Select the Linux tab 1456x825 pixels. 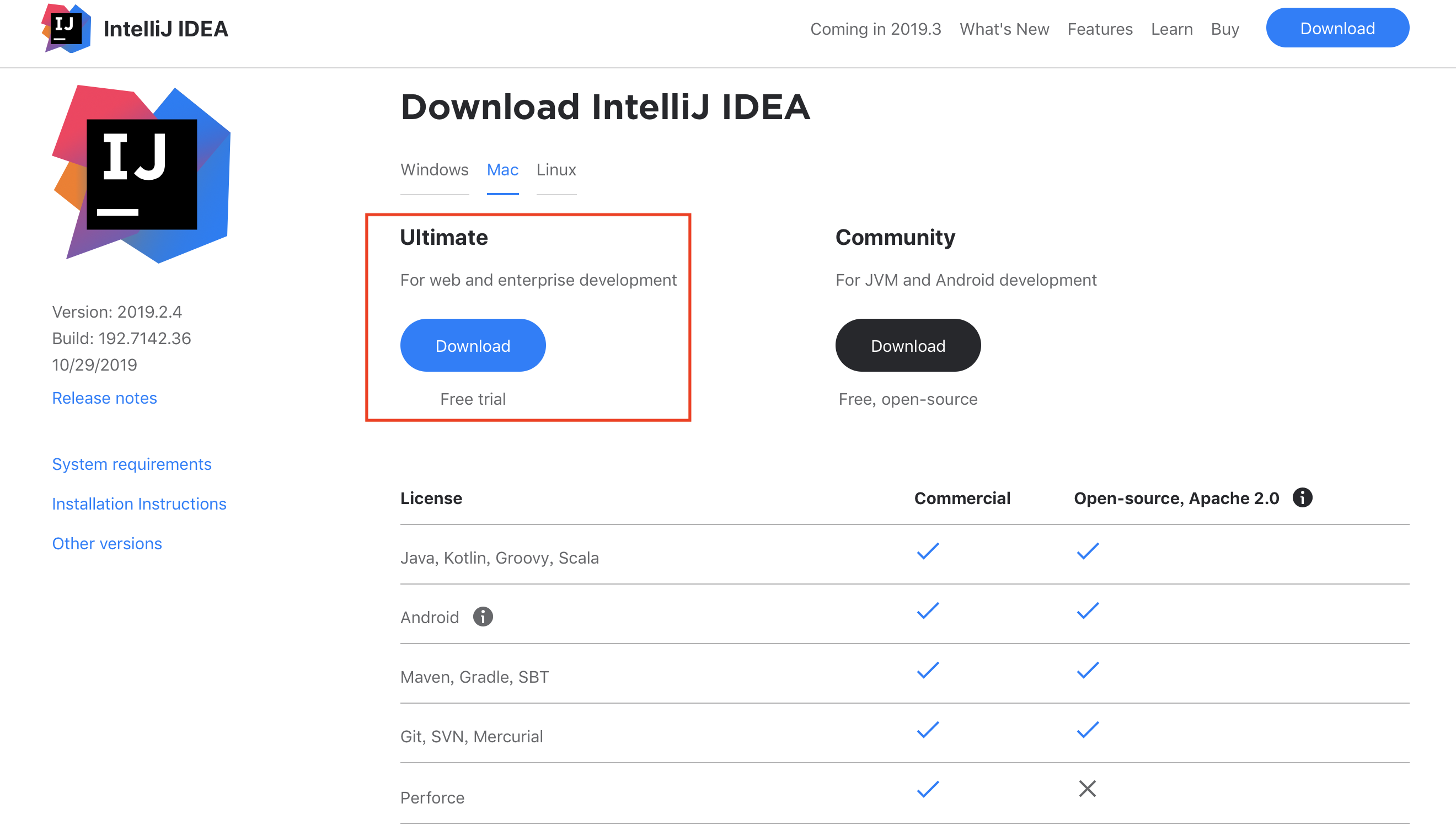pos(556,170)
